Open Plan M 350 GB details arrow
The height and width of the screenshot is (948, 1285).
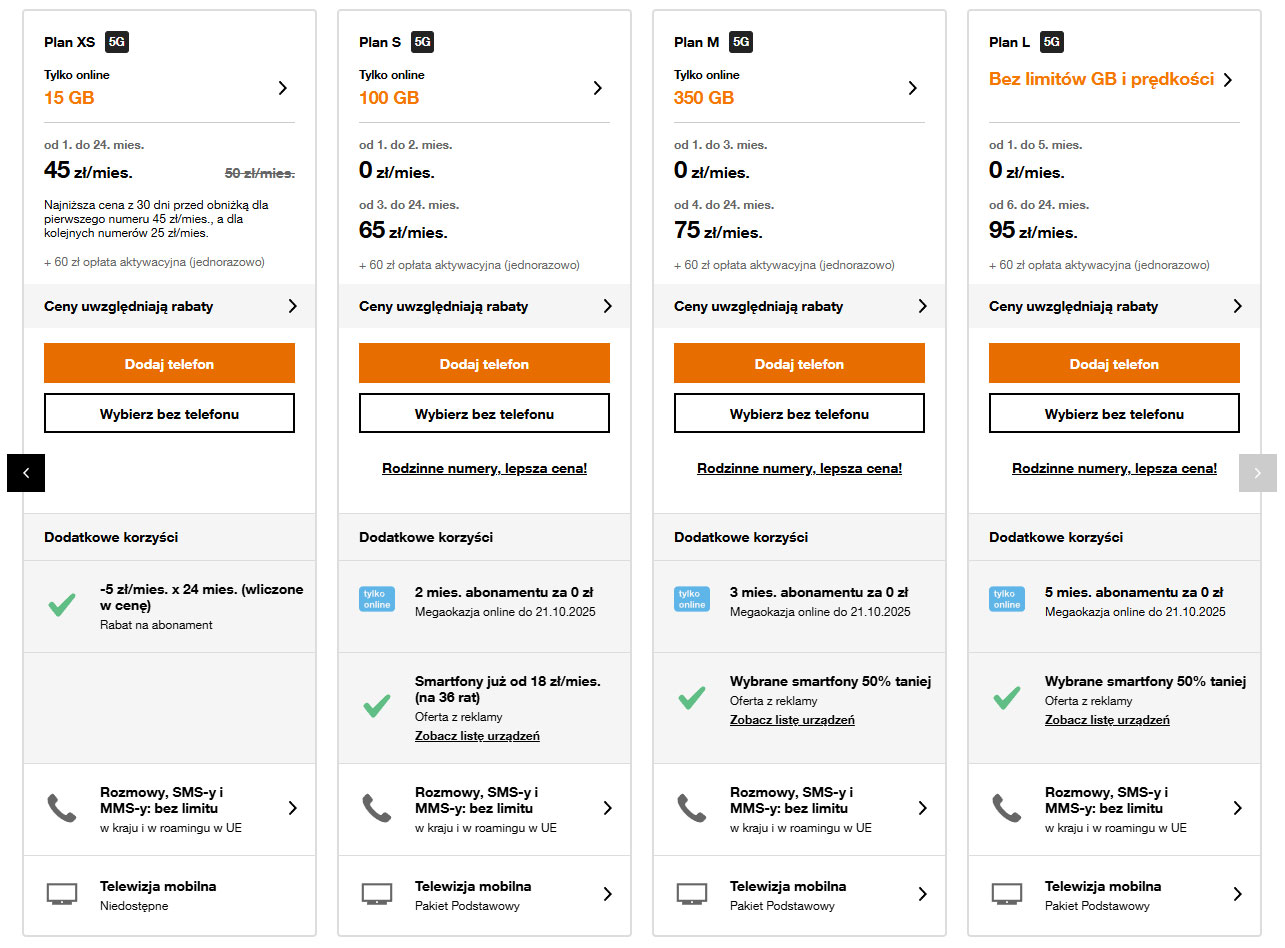pos(912,88)
